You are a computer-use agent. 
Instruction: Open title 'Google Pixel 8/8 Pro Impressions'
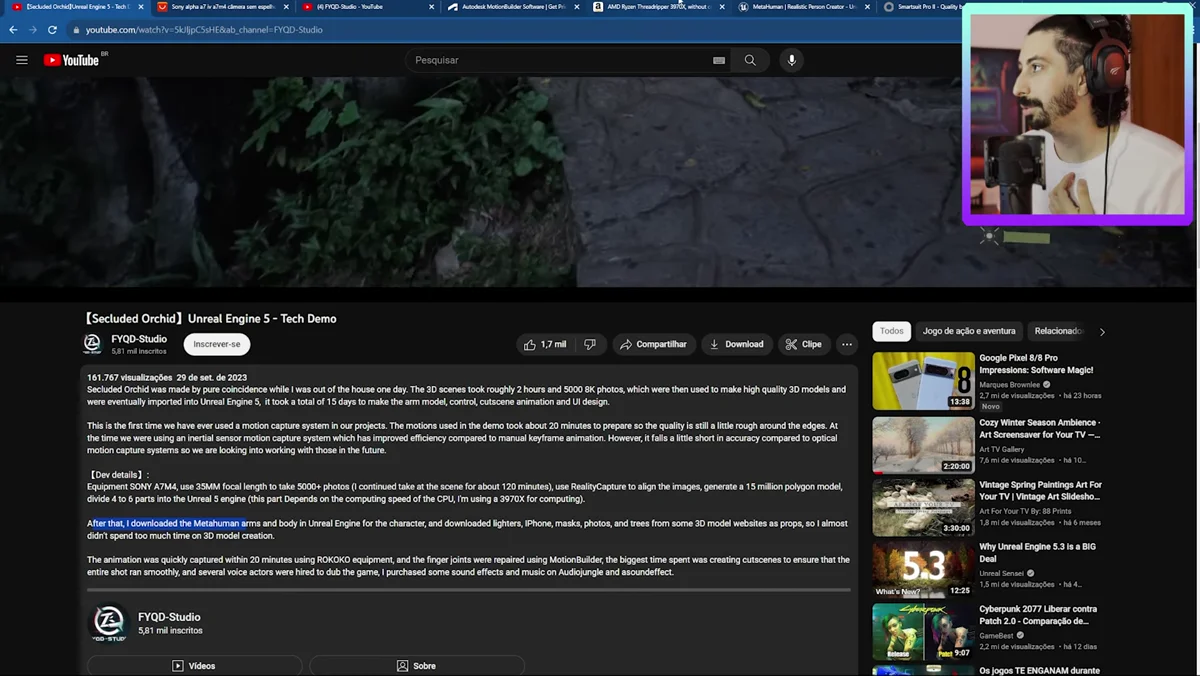coord(1036,364)
